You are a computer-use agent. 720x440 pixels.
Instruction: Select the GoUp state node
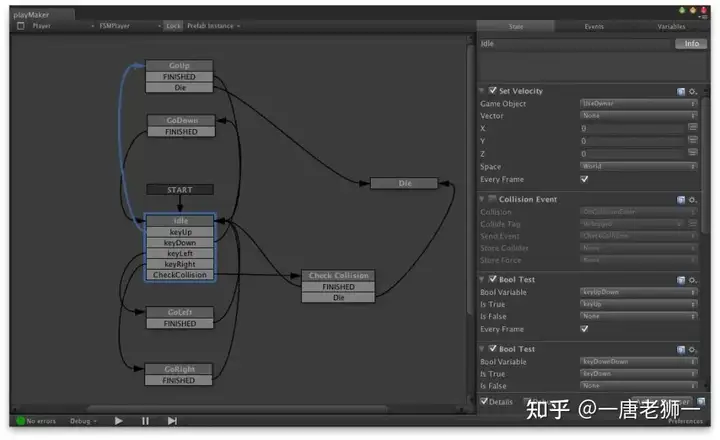(179, 66)
